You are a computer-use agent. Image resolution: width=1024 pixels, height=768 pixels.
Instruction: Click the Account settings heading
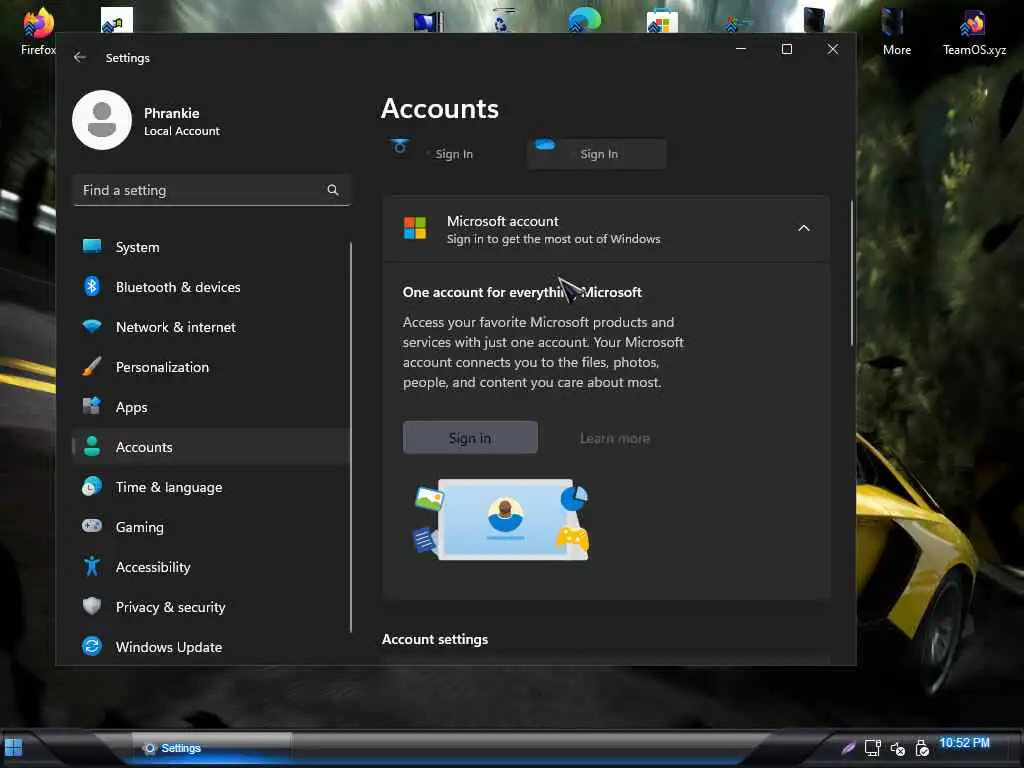pos(435,639)
